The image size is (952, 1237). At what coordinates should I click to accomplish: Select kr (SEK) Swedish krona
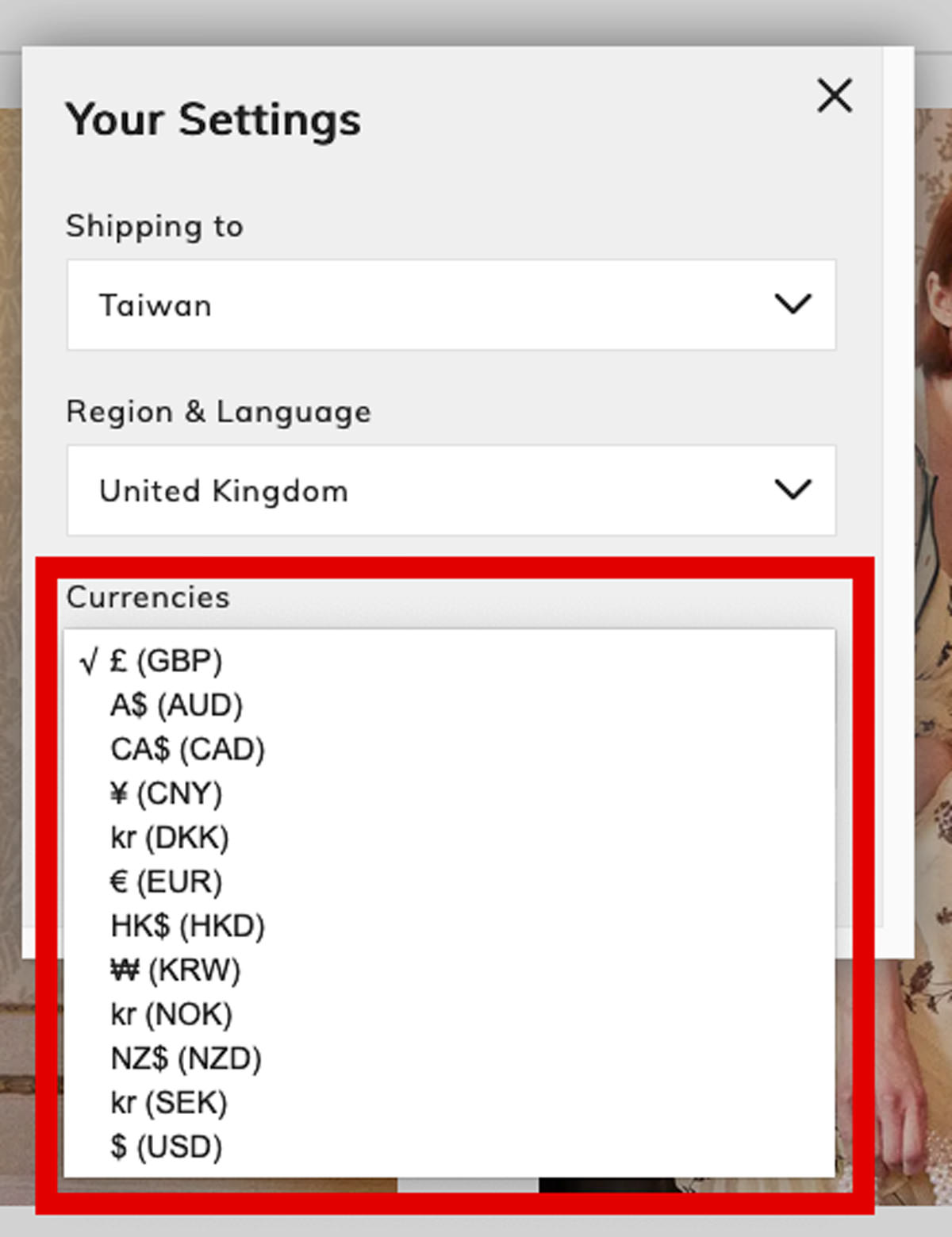(168, 1103)
